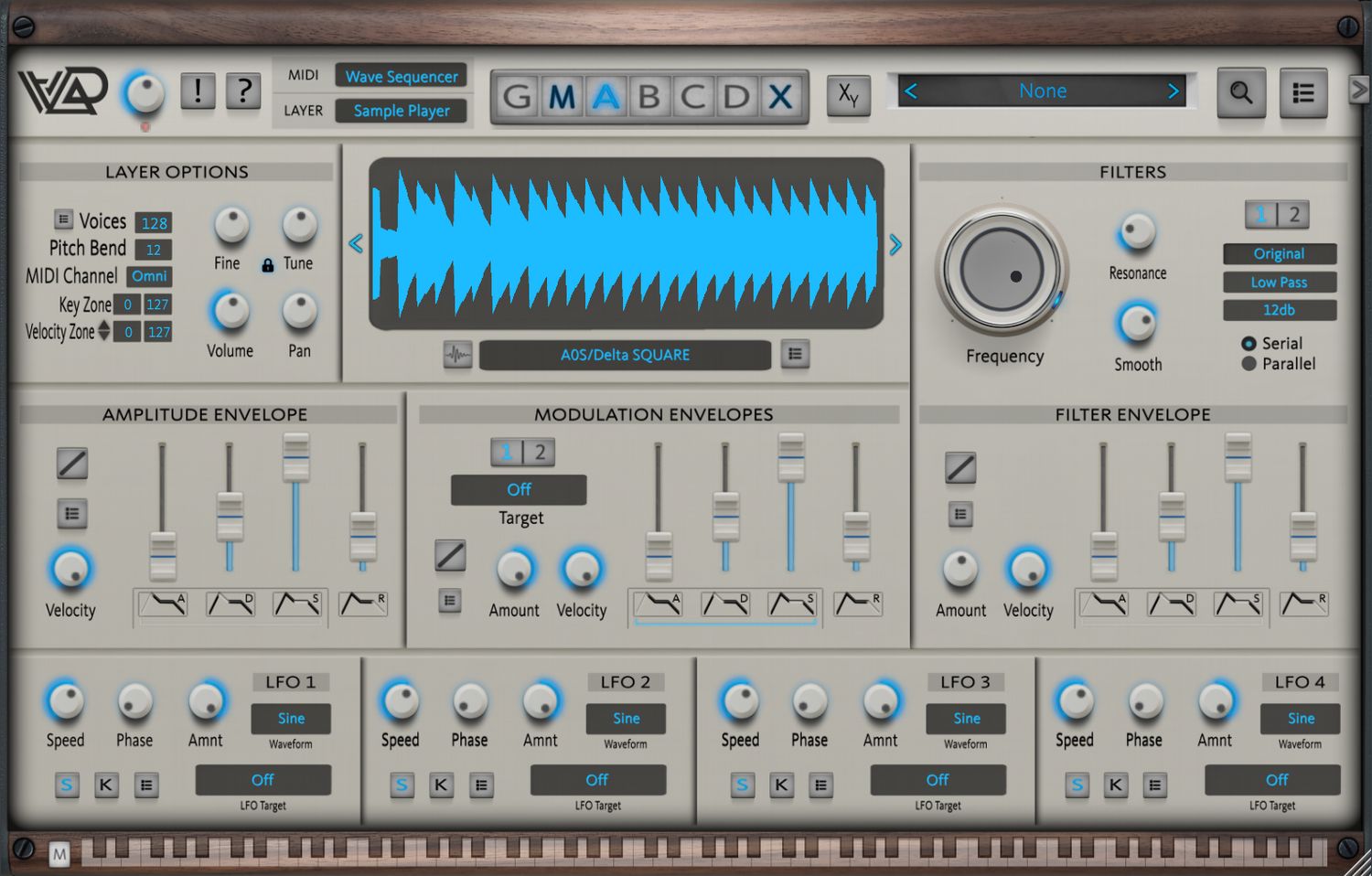Click the Wave Sequencer MIDI button
The width and height of the screenshot is (1372, 876).
click(402, 76)
